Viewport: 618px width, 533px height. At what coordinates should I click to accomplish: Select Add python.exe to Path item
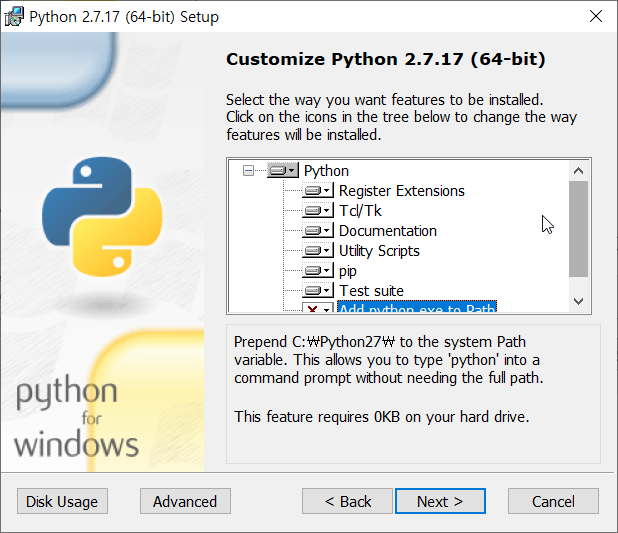pyautogui.click(x=417, y=308)
